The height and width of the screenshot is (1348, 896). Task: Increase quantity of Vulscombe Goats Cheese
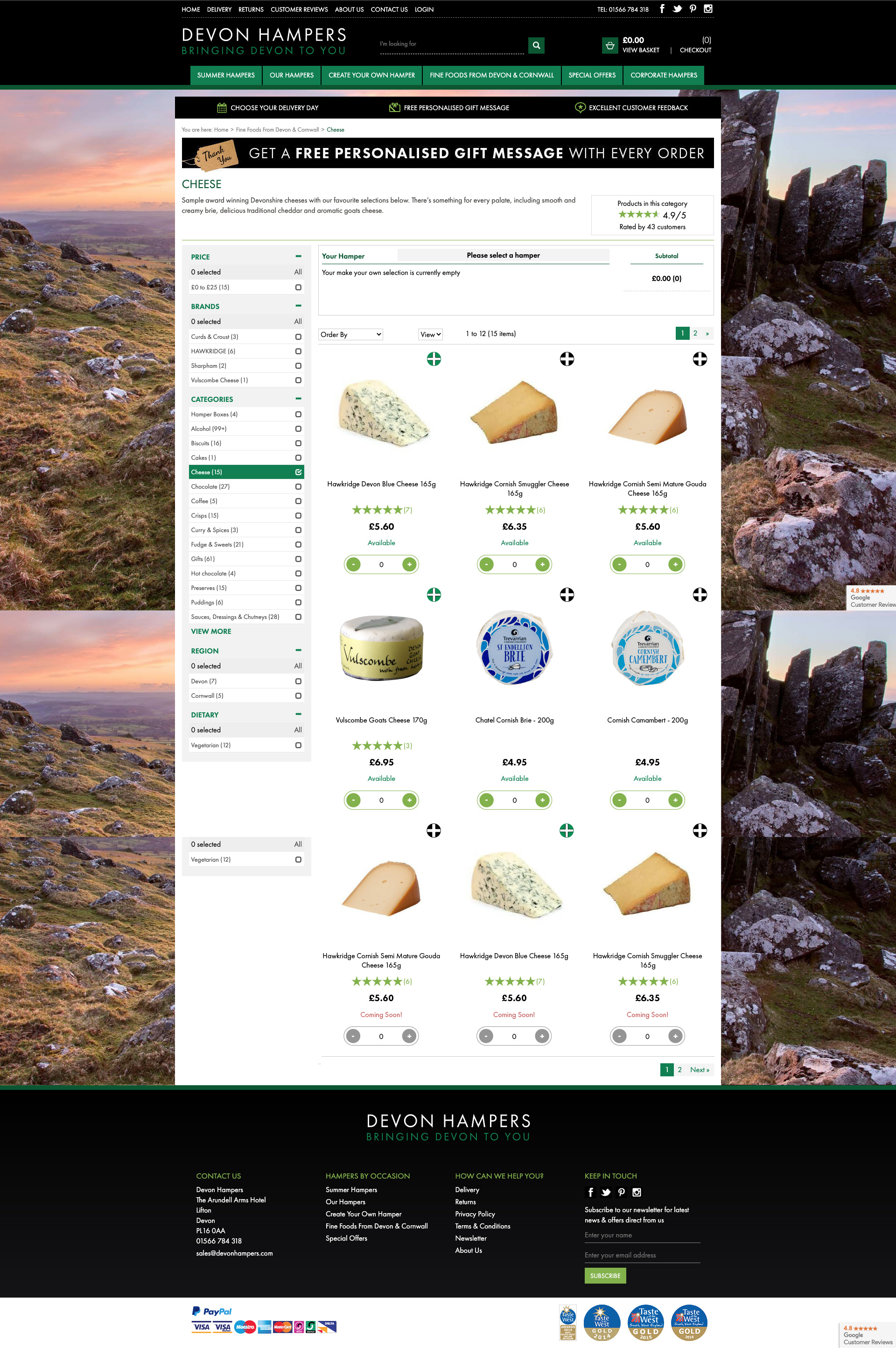click(409, 800)
